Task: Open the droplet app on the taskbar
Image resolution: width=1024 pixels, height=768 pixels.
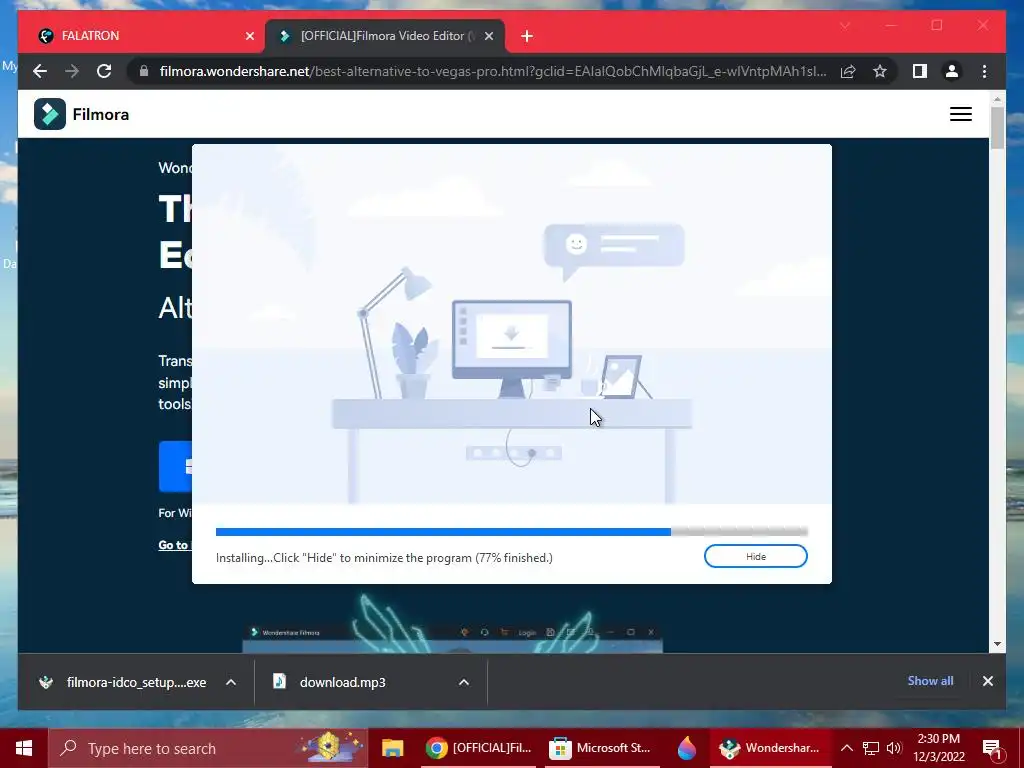Action: click(687, 748)
